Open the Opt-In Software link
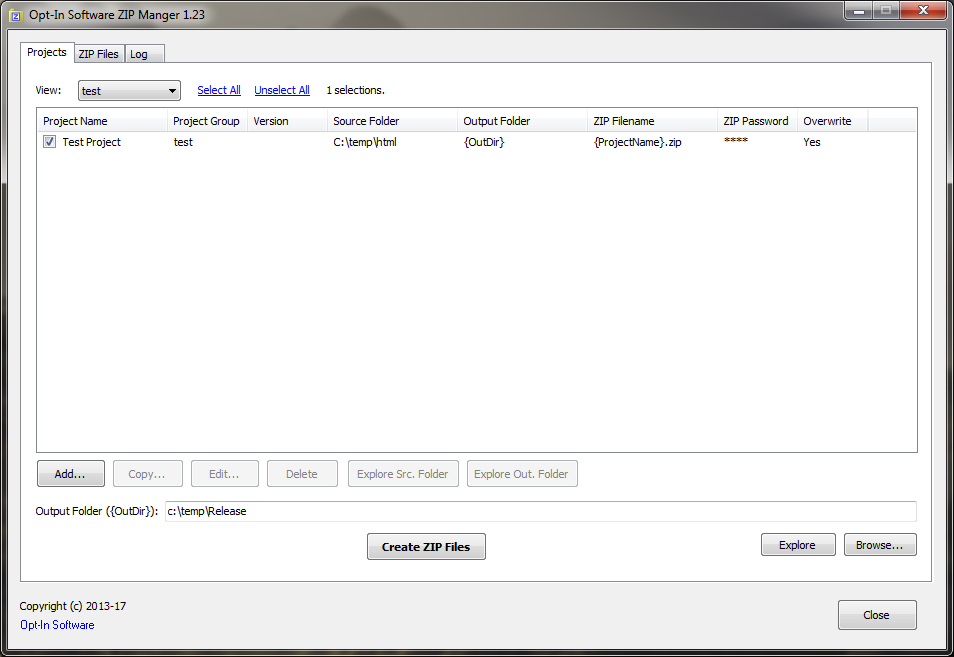The image size is (954, 657). coord(57,625)
